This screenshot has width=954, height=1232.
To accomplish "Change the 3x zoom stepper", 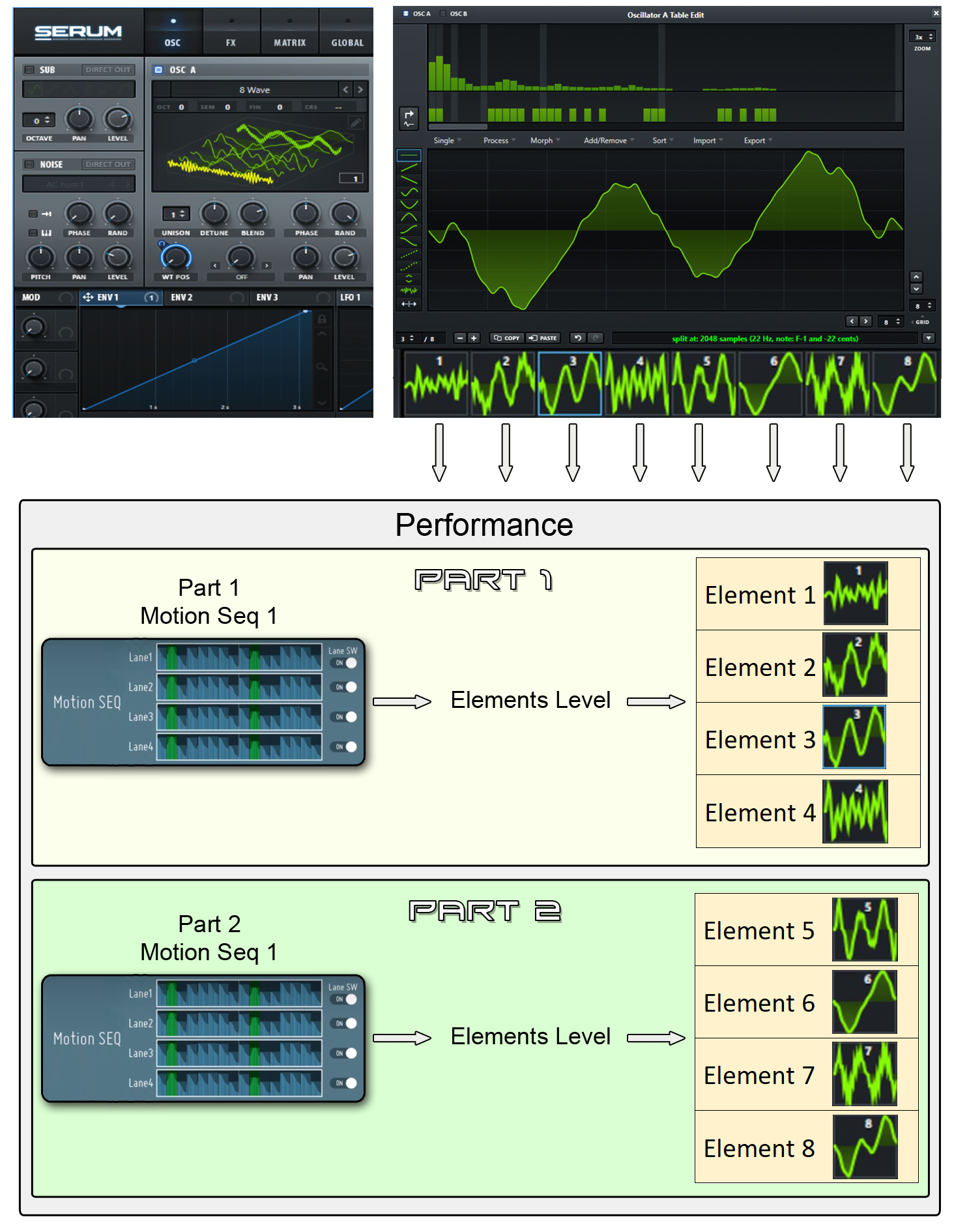I will coord(923,37).
